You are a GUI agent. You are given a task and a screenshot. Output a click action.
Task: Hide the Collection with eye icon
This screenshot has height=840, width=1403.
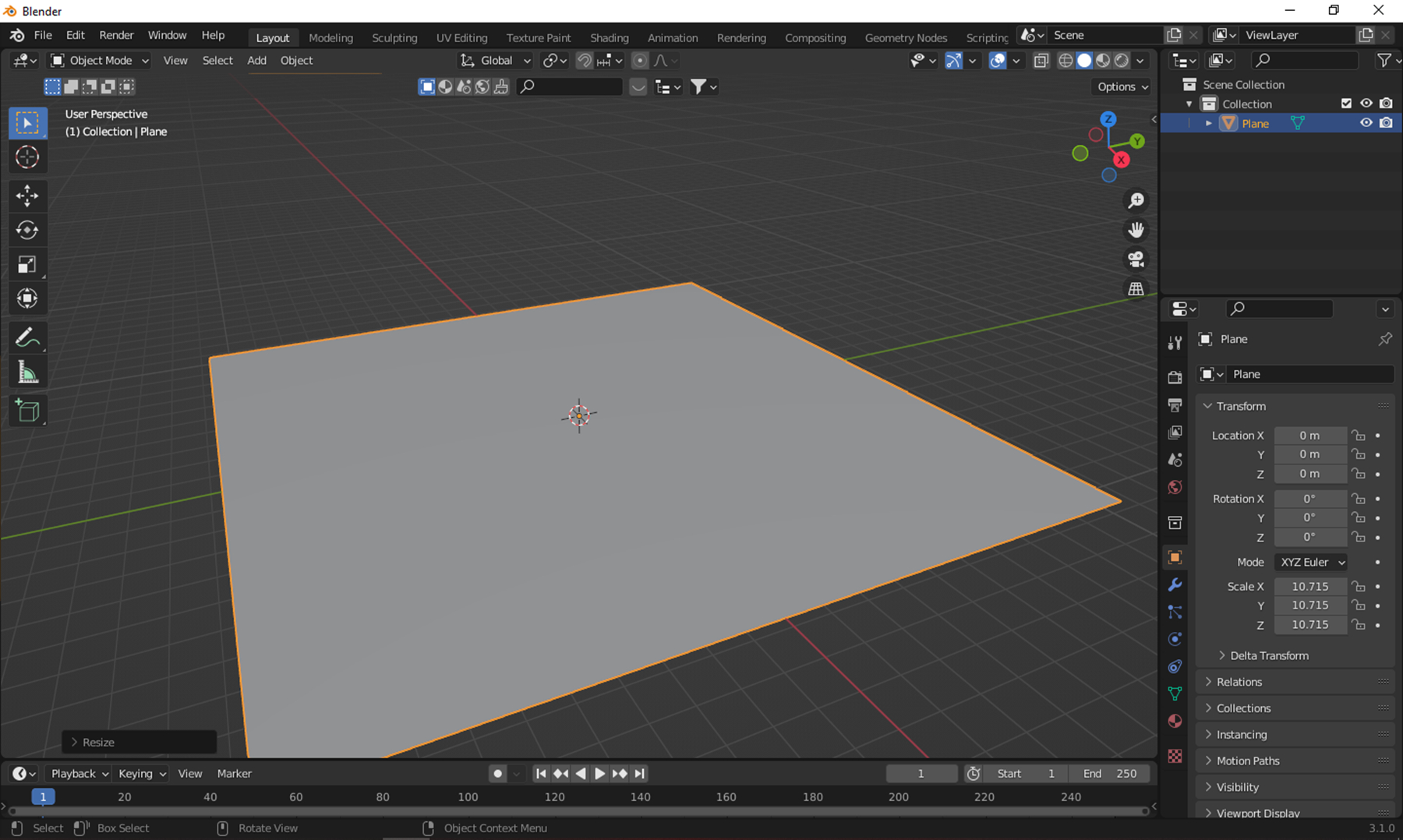1366,103
